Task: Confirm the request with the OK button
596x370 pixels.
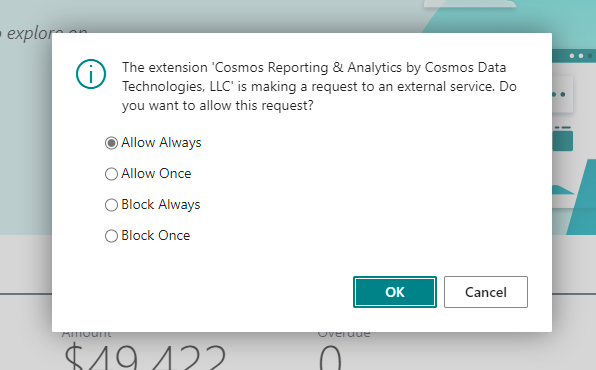Action: (x=395, y=292)
